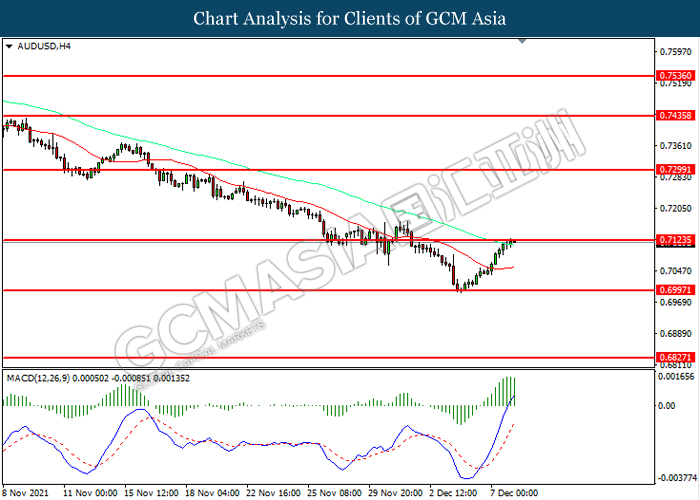The height and width of the screenshot is (500, 700).
Task: Click the 8 Nov 2021 date label
Action: (25, 493)
